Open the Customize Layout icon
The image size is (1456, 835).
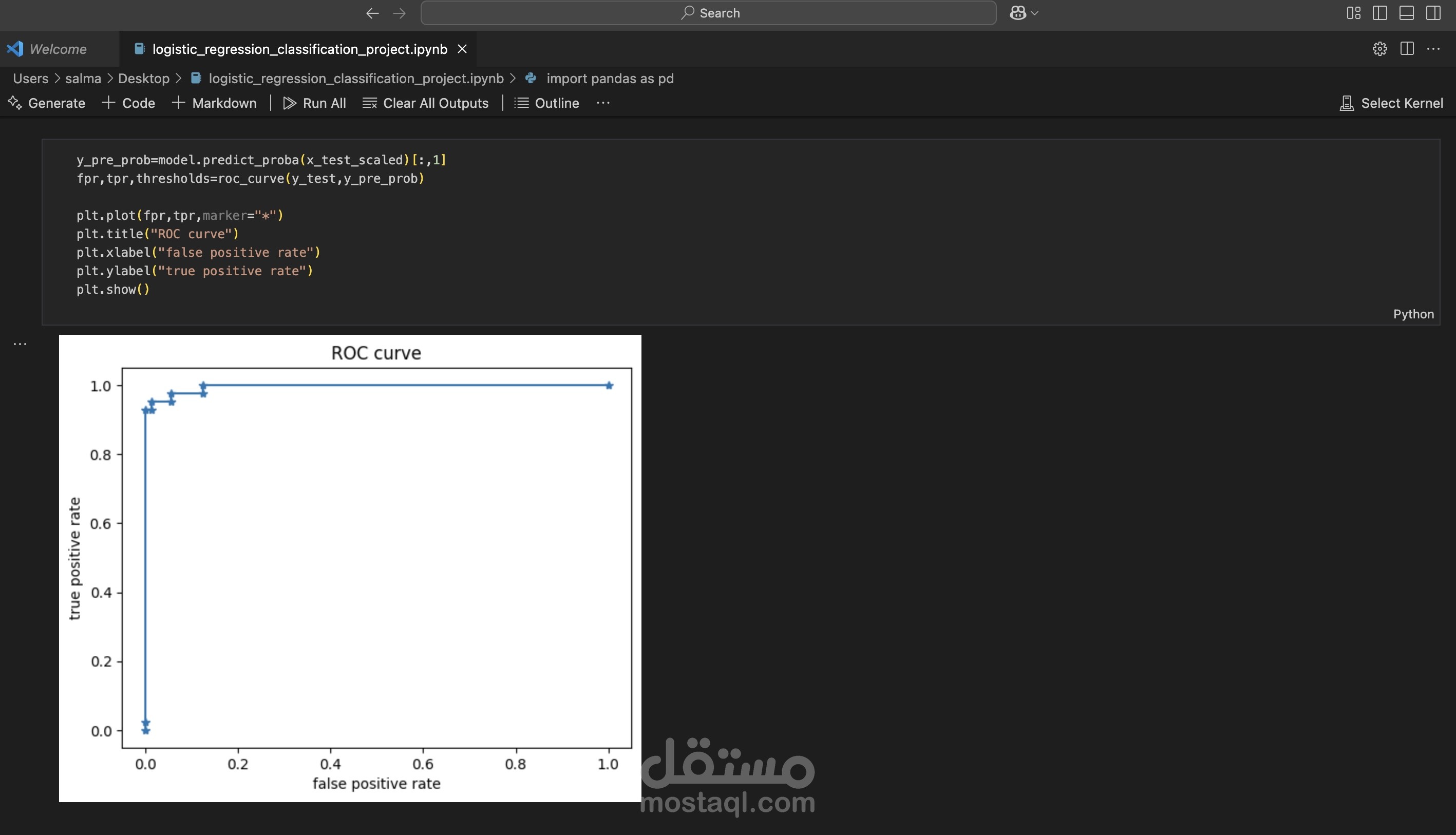tap(1353, 13)
